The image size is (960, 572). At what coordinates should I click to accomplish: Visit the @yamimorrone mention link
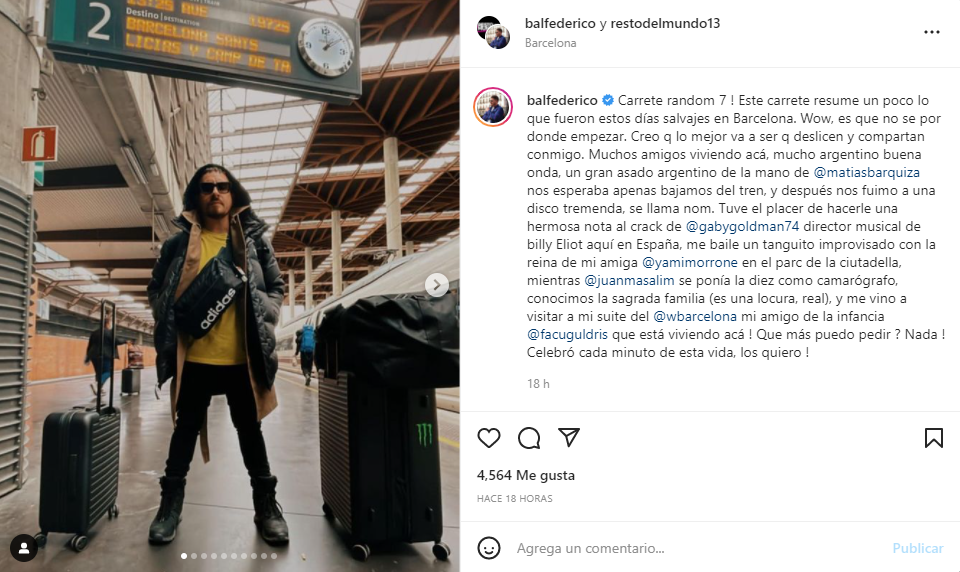689,263
